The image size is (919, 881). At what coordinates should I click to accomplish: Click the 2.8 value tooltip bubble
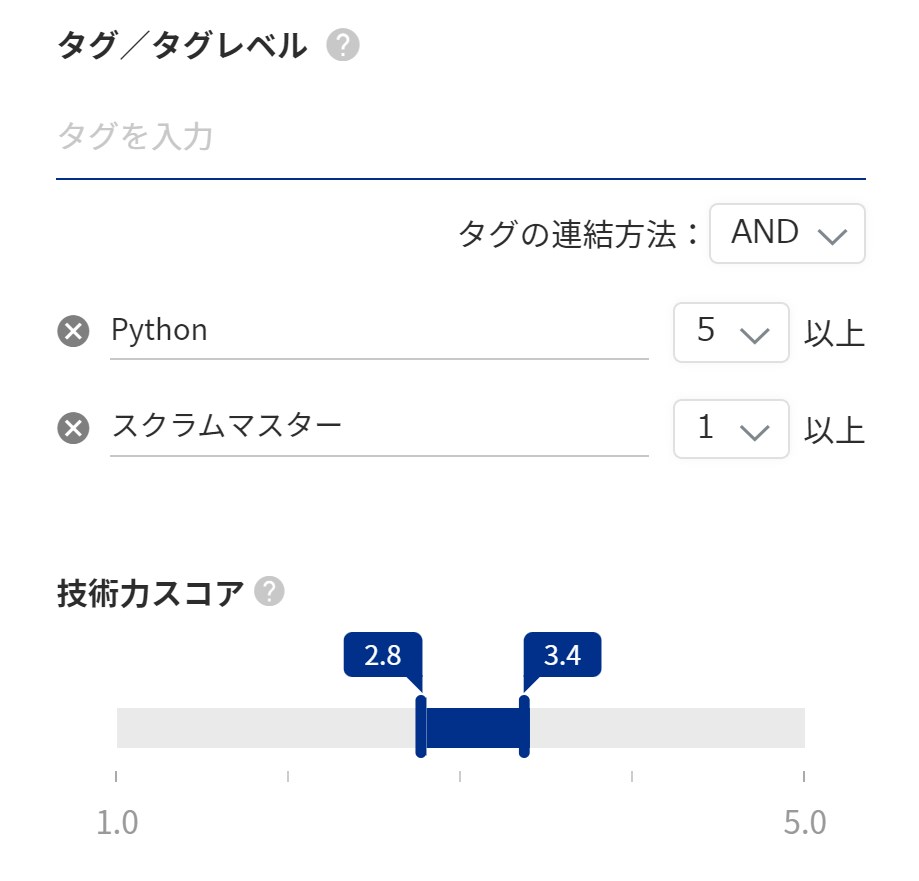[383, 655]
